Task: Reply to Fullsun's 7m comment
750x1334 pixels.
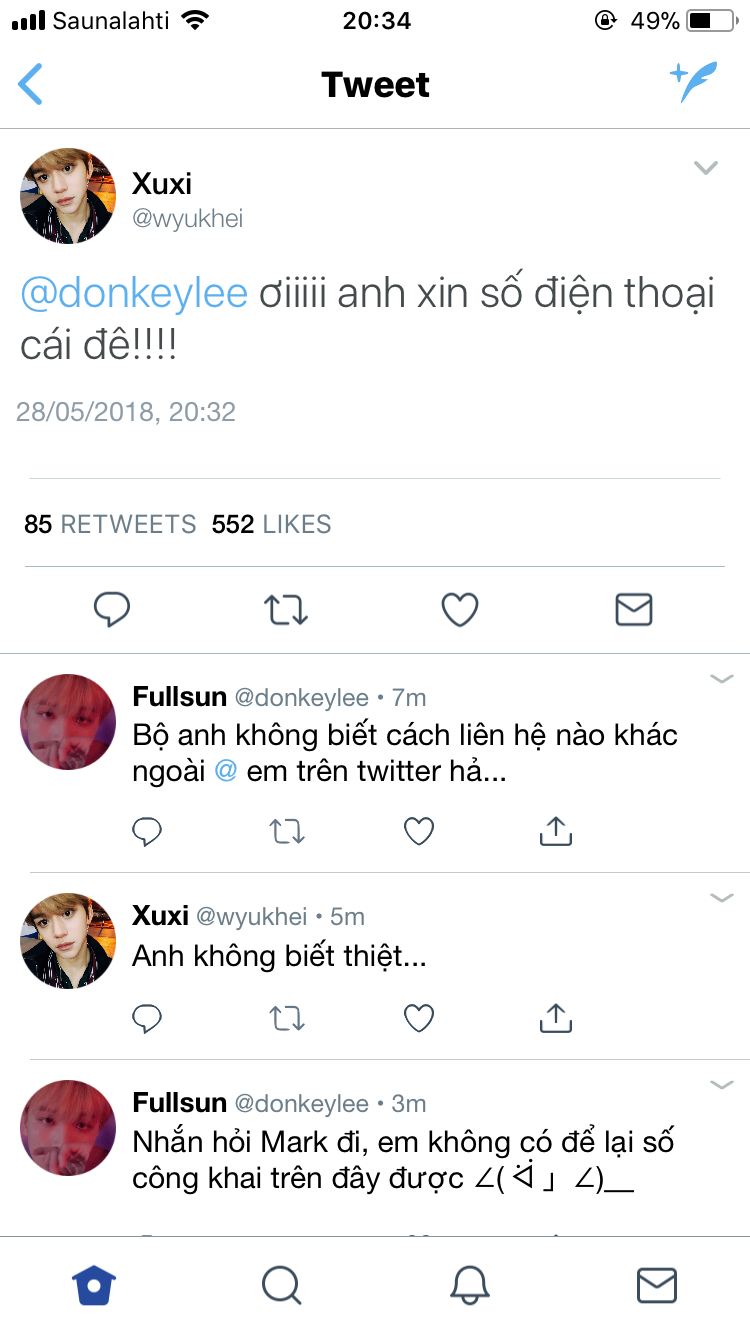Action: [147, 830]
